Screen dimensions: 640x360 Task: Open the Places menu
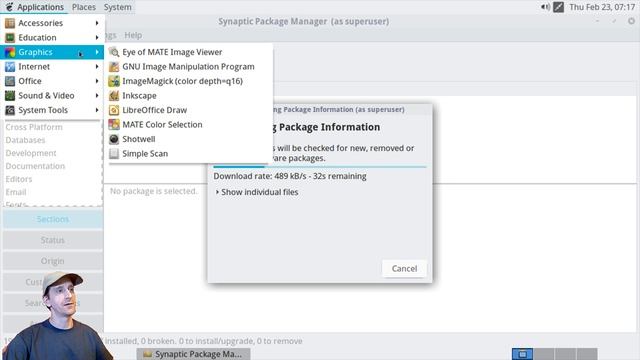point(84,7)
